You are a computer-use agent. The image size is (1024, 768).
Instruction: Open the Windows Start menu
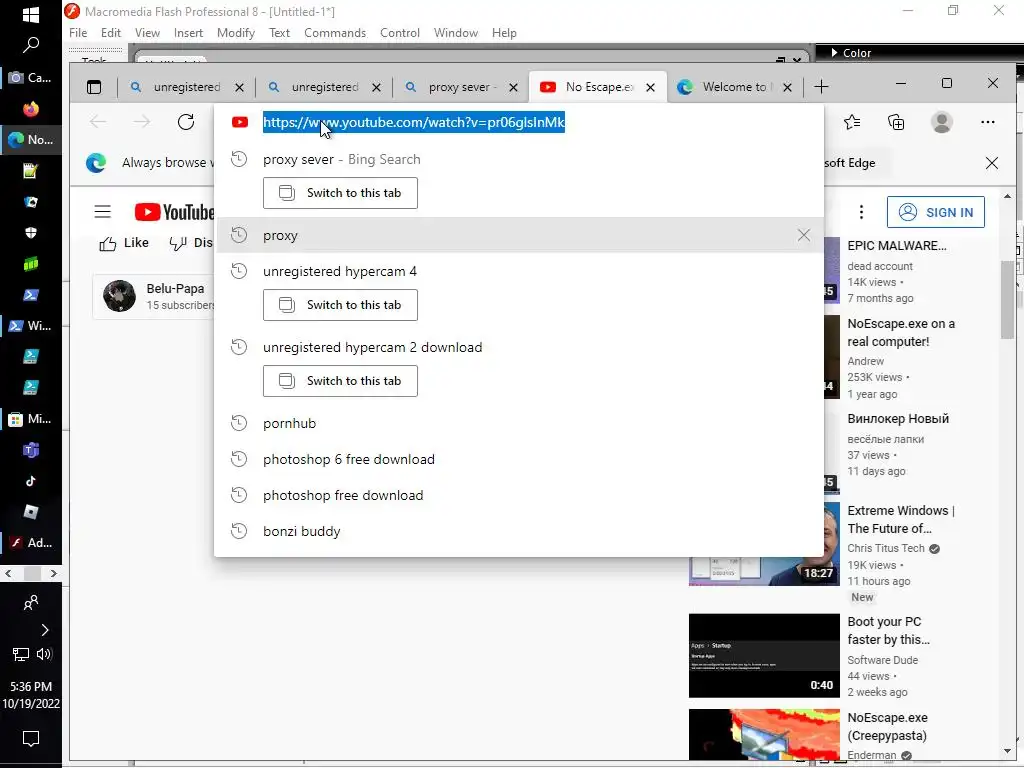click(x=31, y=14)
